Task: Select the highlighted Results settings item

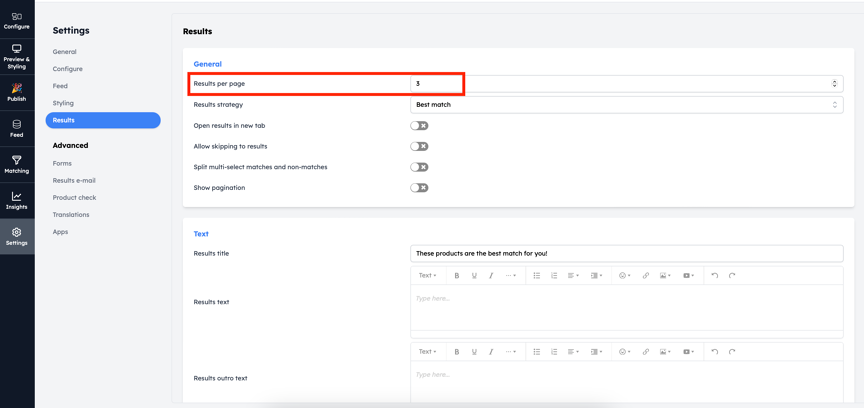Action: tap(103, 120)
